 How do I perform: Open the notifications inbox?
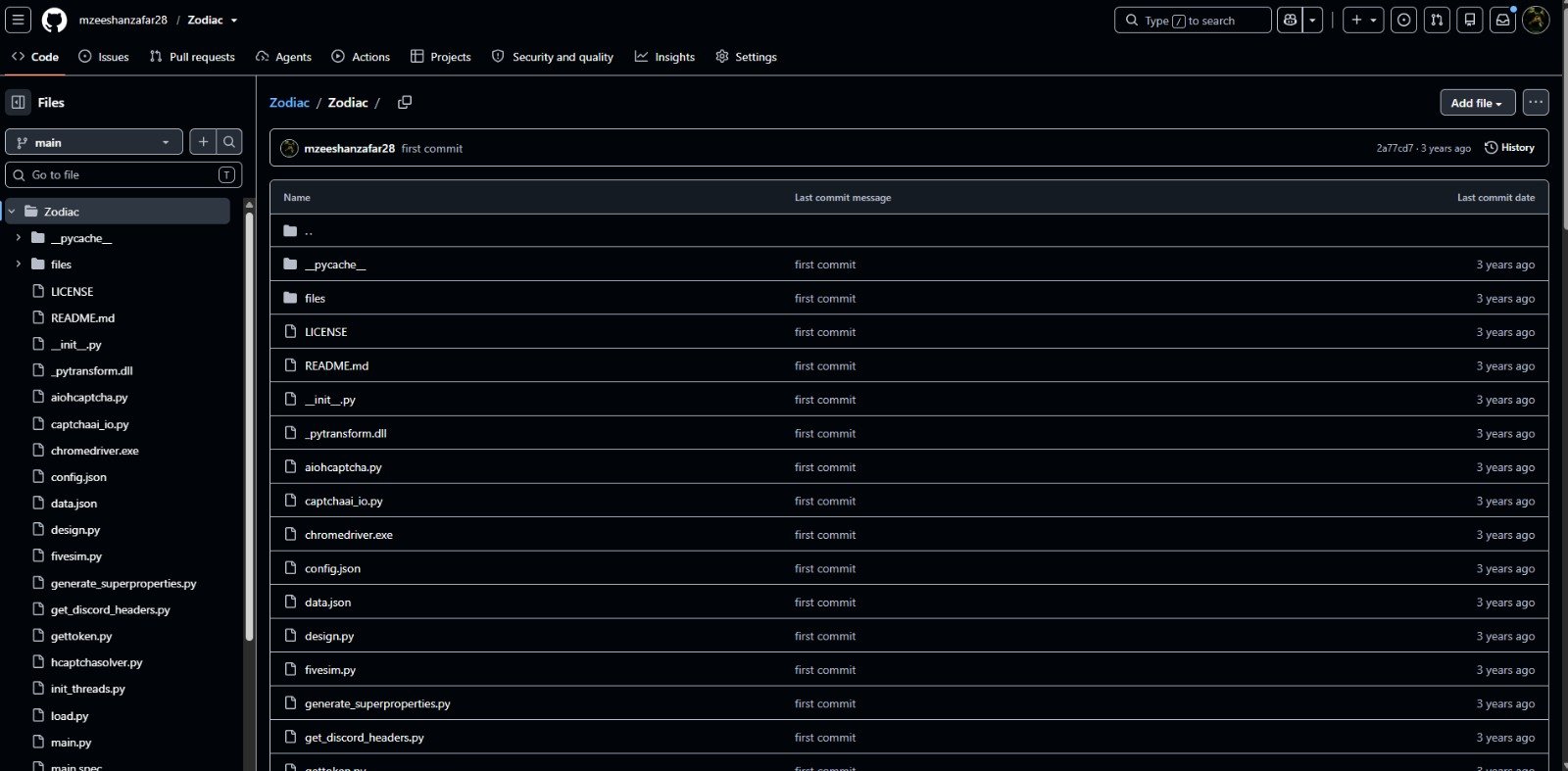coord(1503,20)
